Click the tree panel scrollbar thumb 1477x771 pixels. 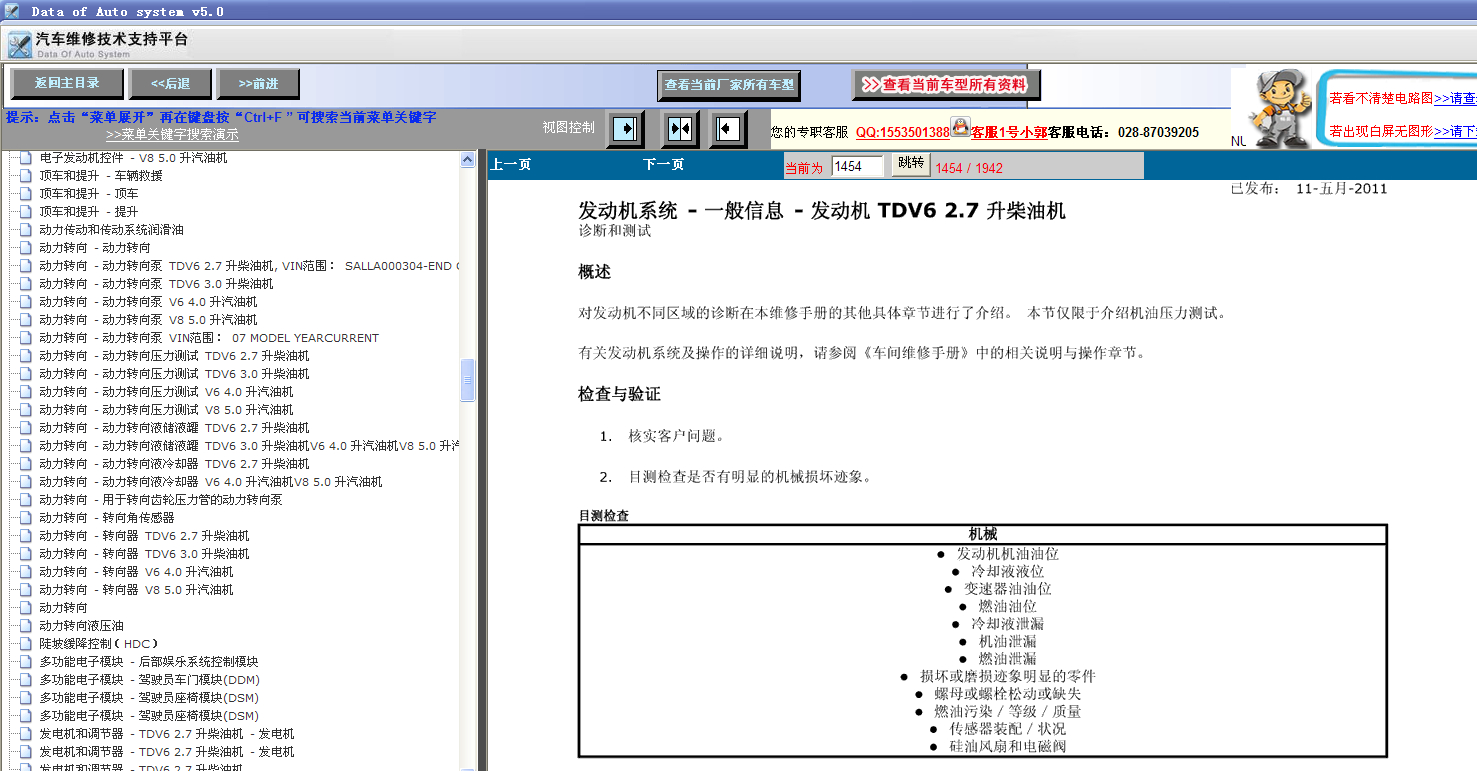(468, 380)
